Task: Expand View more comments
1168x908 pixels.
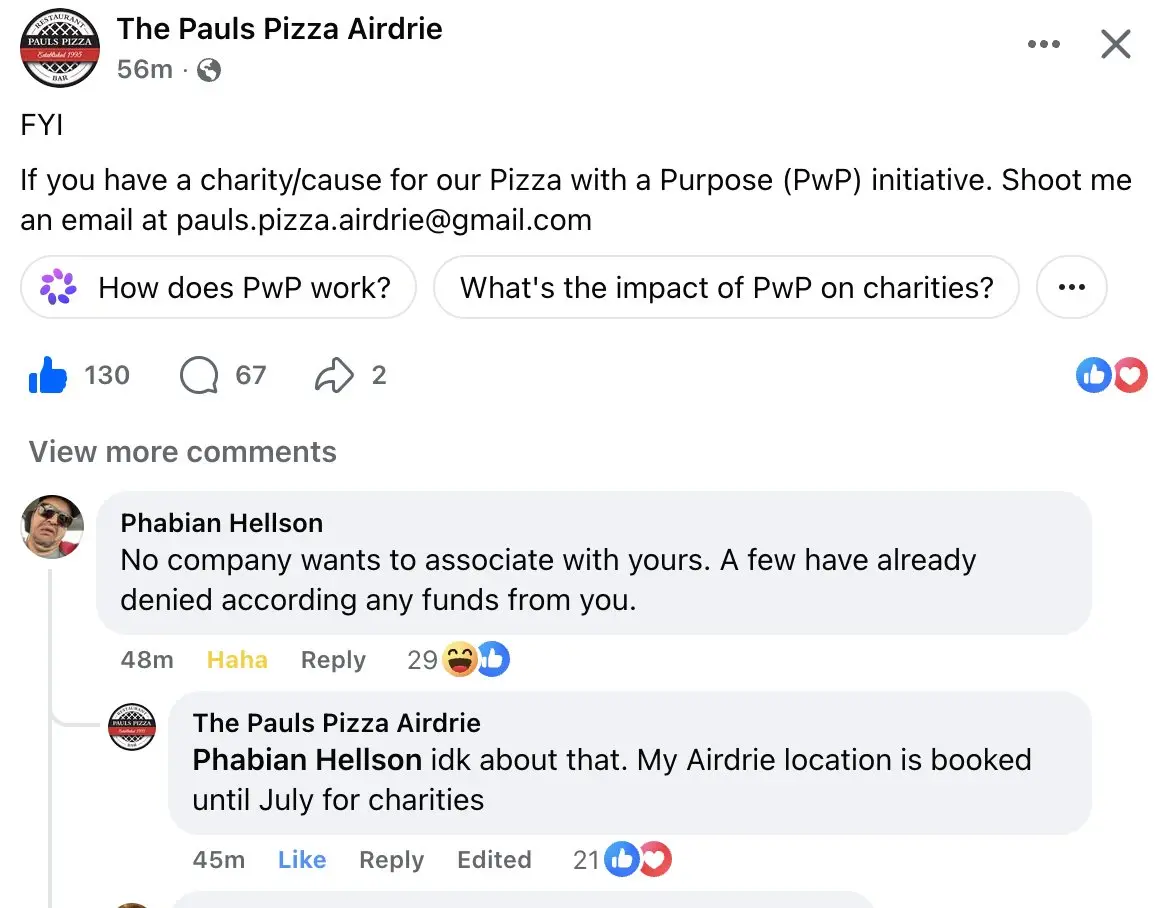Action: click(183, 452)
